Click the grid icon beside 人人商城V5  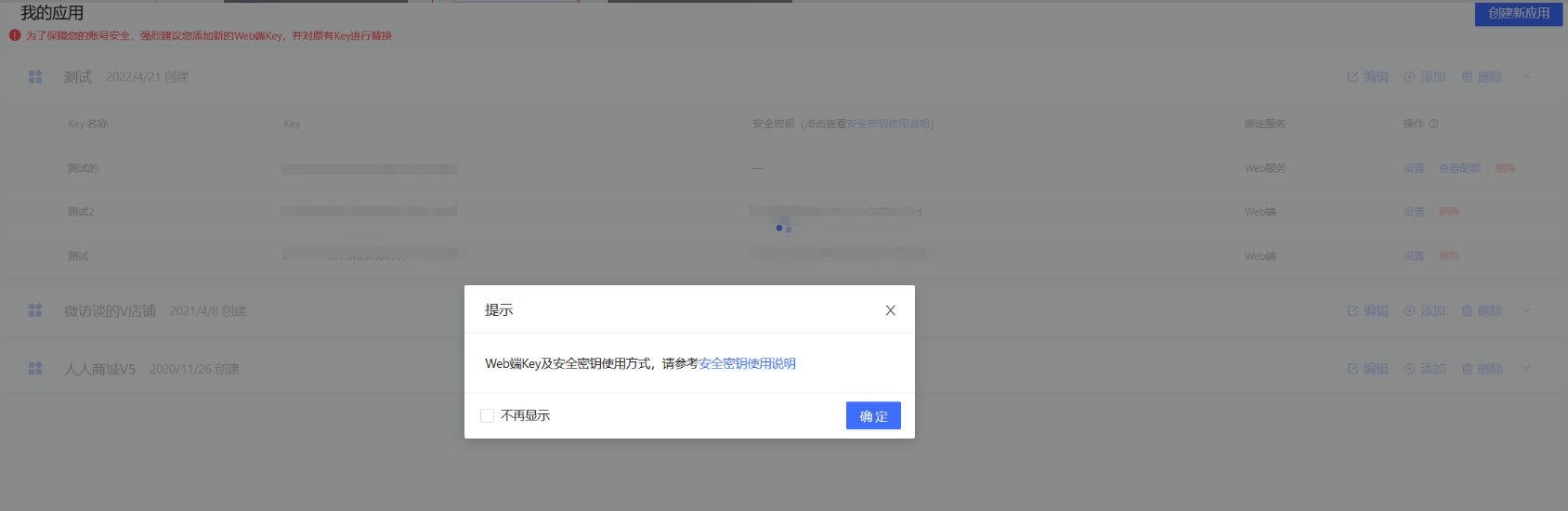click(35, 369)
